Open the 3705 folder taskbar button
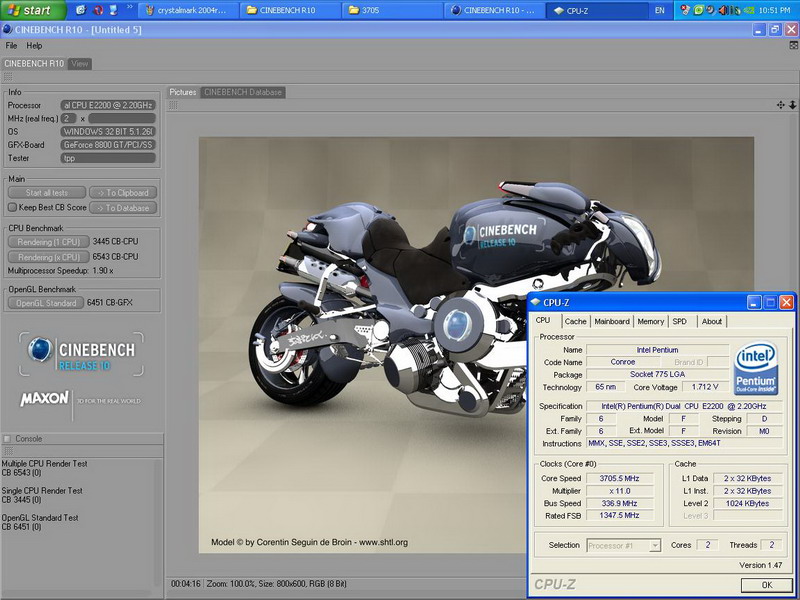Image resolution: width=800 pixels, height=600 pixels. click(x=391, y=10)
